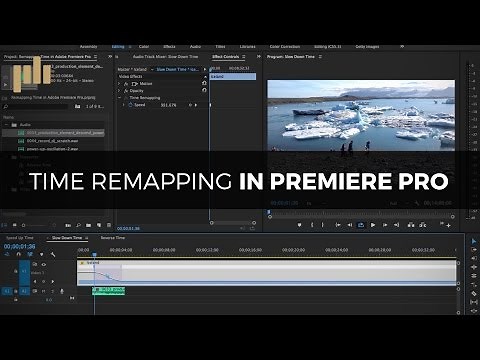Toggle Speed stopwatch animation in Effect Controls
This screenshot has width=480, height=360.
tap(130, 105)
